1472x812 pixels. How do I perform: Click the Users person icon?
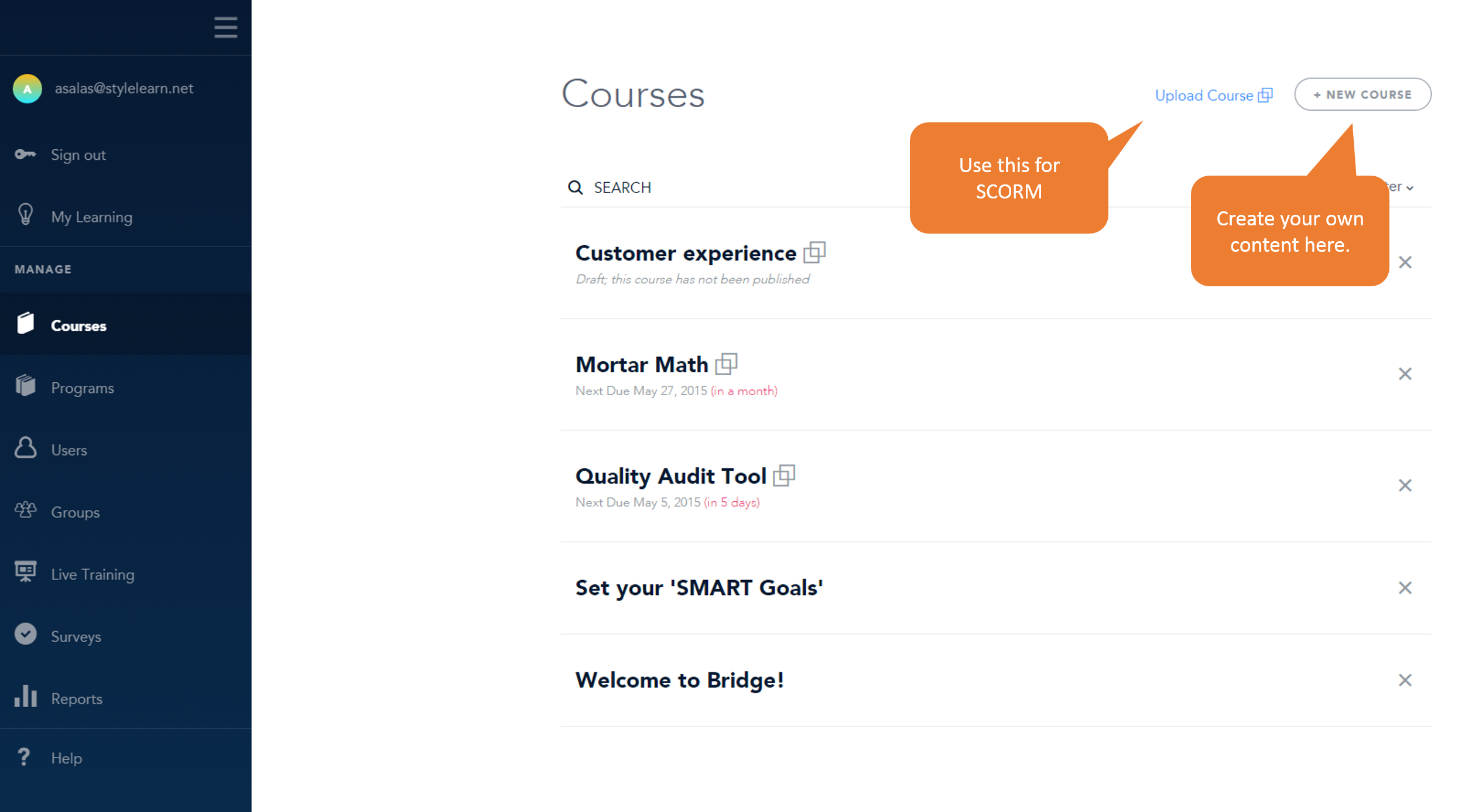25,448
